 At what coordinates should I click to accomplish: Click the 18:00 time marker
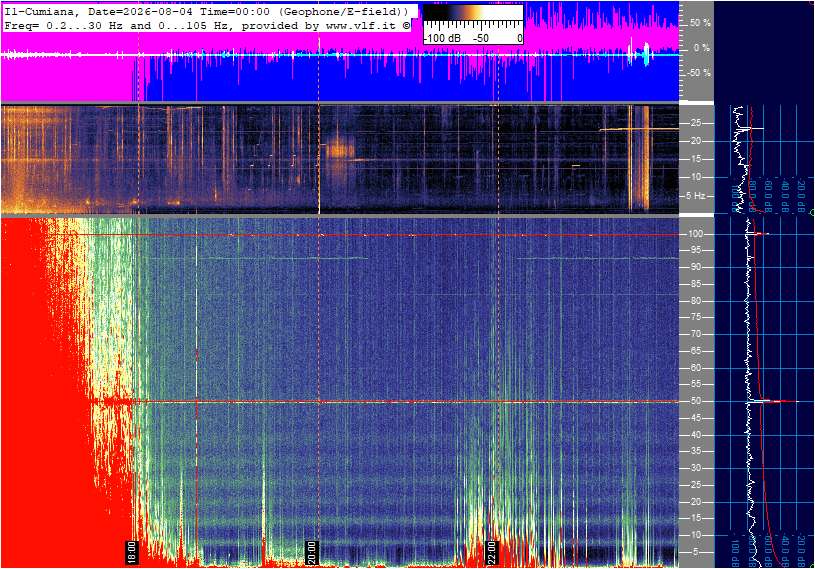click(132, 552)
